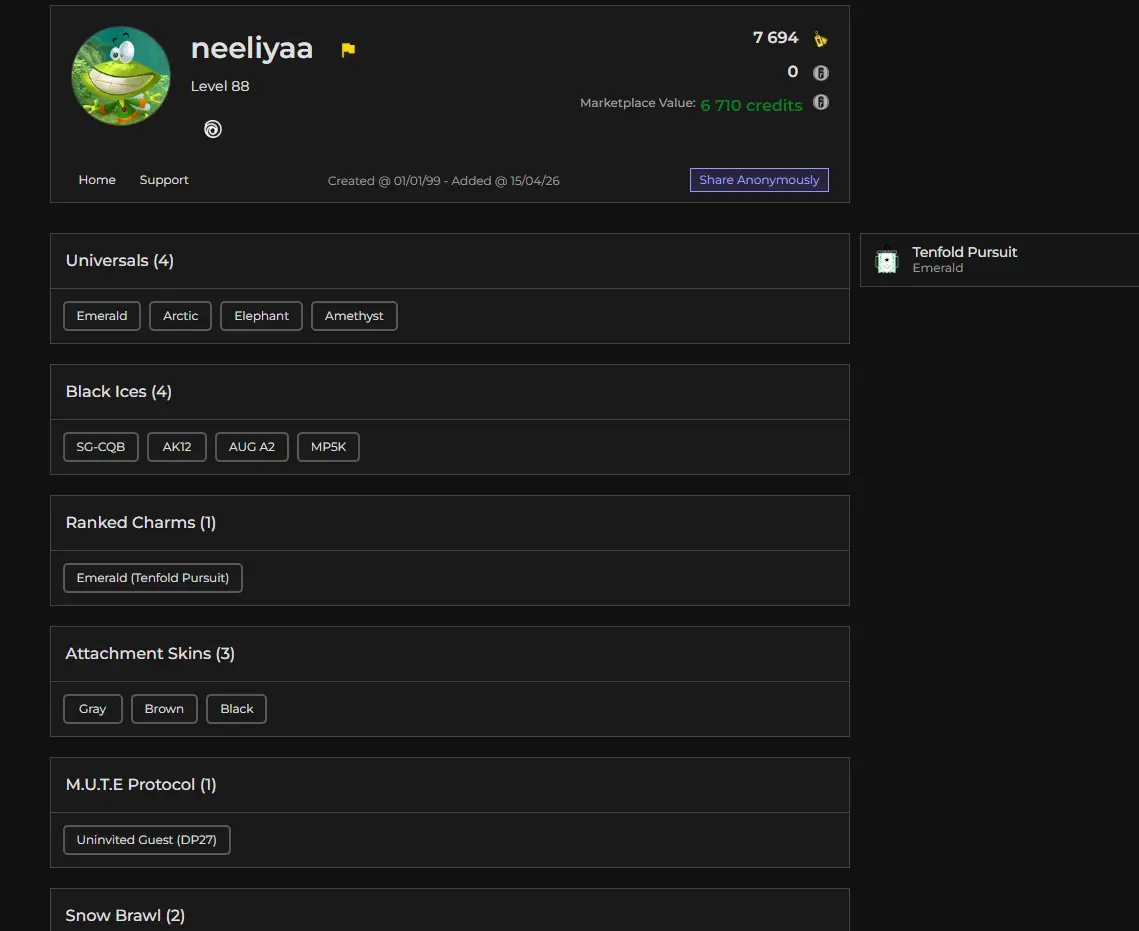Choose the Brown attachment skin tag

pyautogui.click(x=164, y=709)
